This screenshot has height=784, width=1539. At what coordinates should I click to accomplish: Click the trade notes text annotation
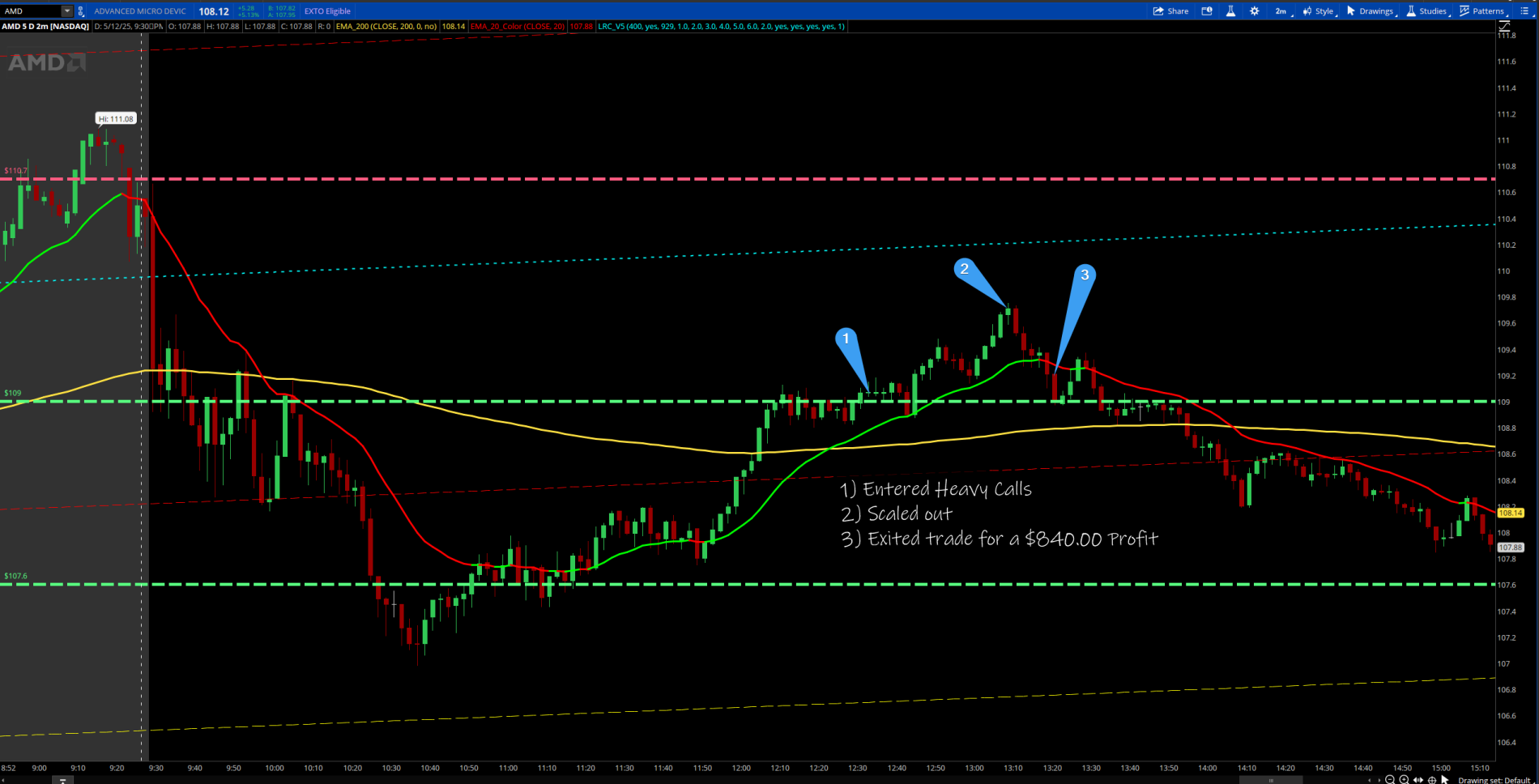point(999,513)
